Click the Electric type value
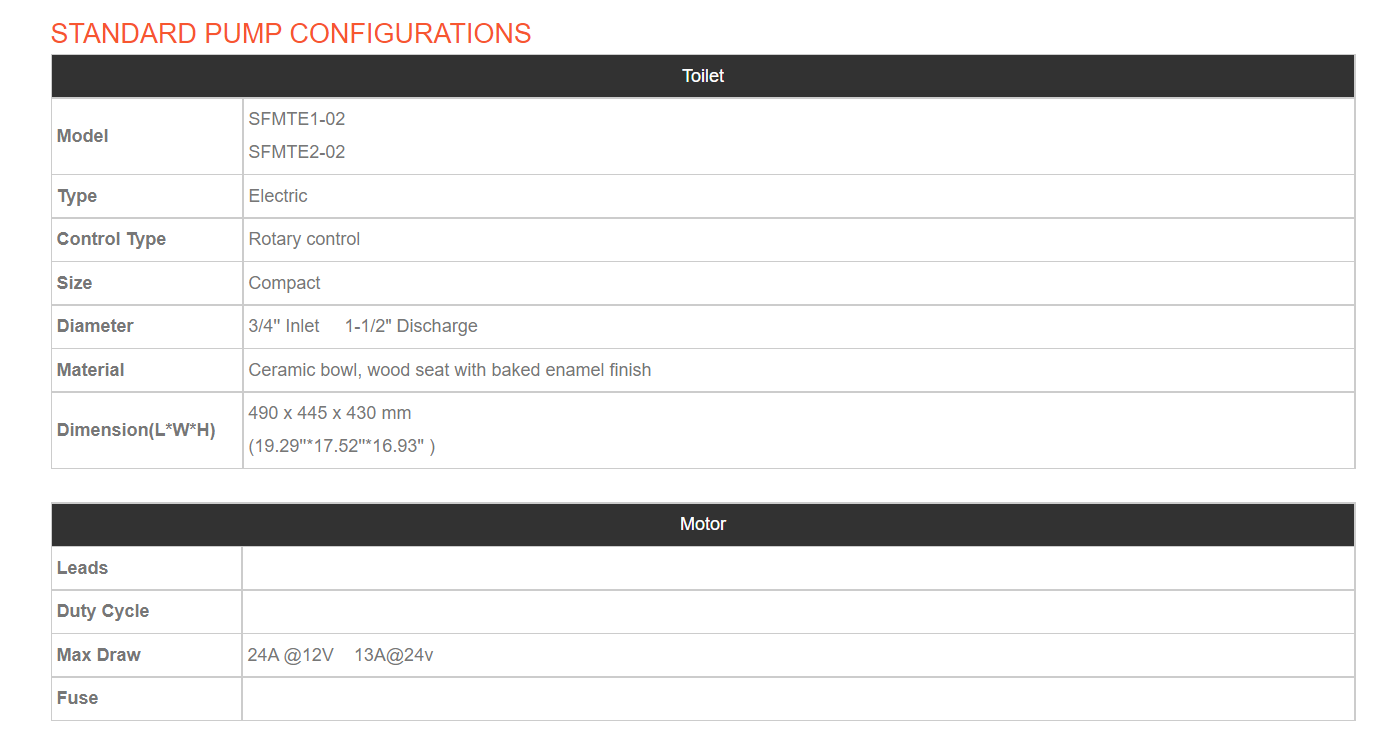 coord(278,196)
